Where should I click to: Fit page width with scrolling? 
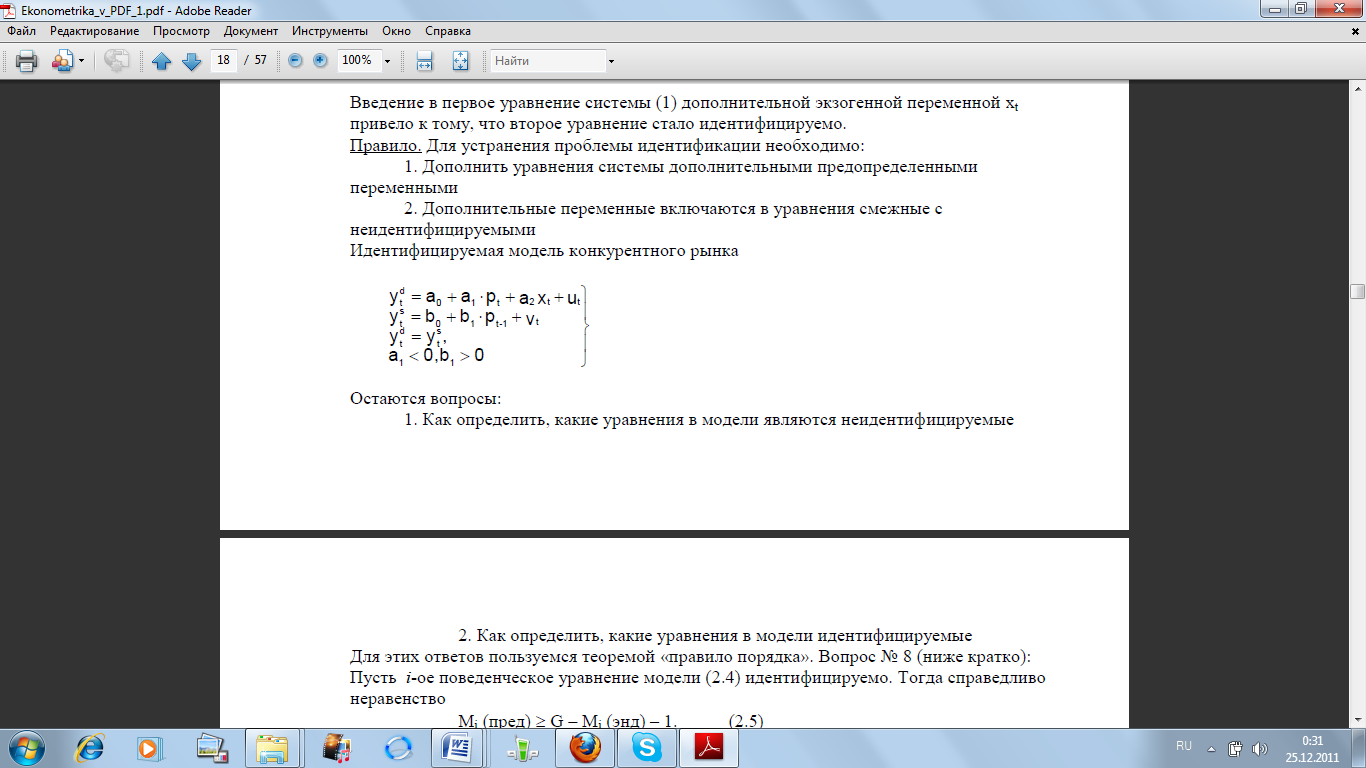(x=424, y=61)
